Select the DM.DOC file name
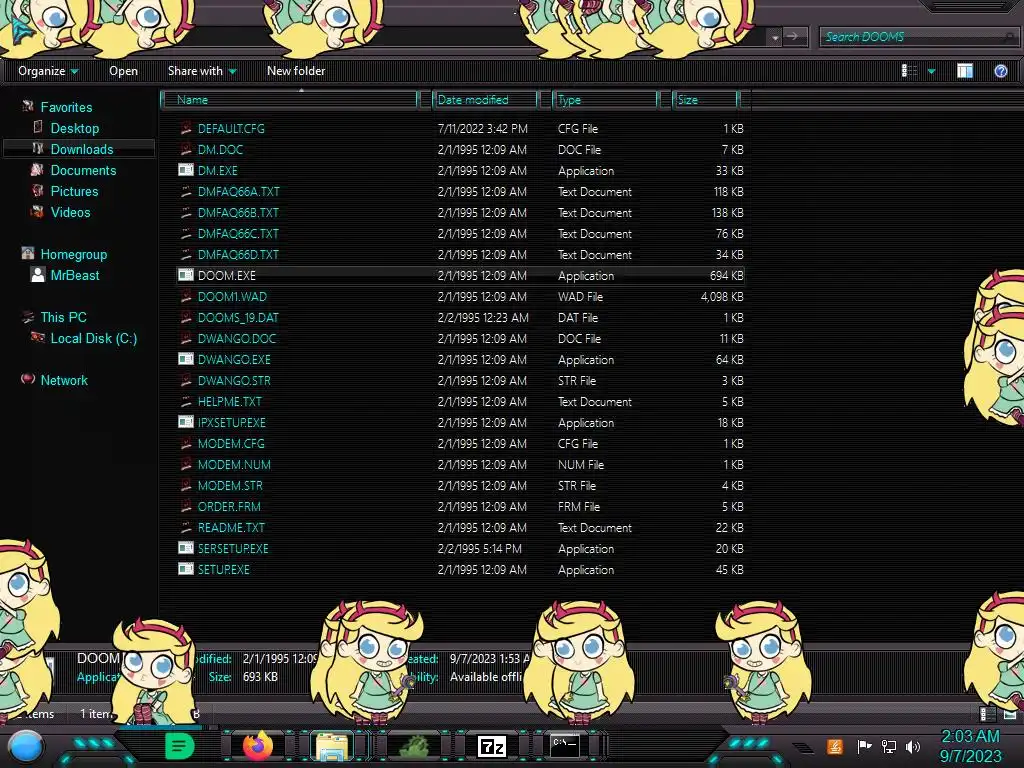1024x768 pixels. [220, 150]
